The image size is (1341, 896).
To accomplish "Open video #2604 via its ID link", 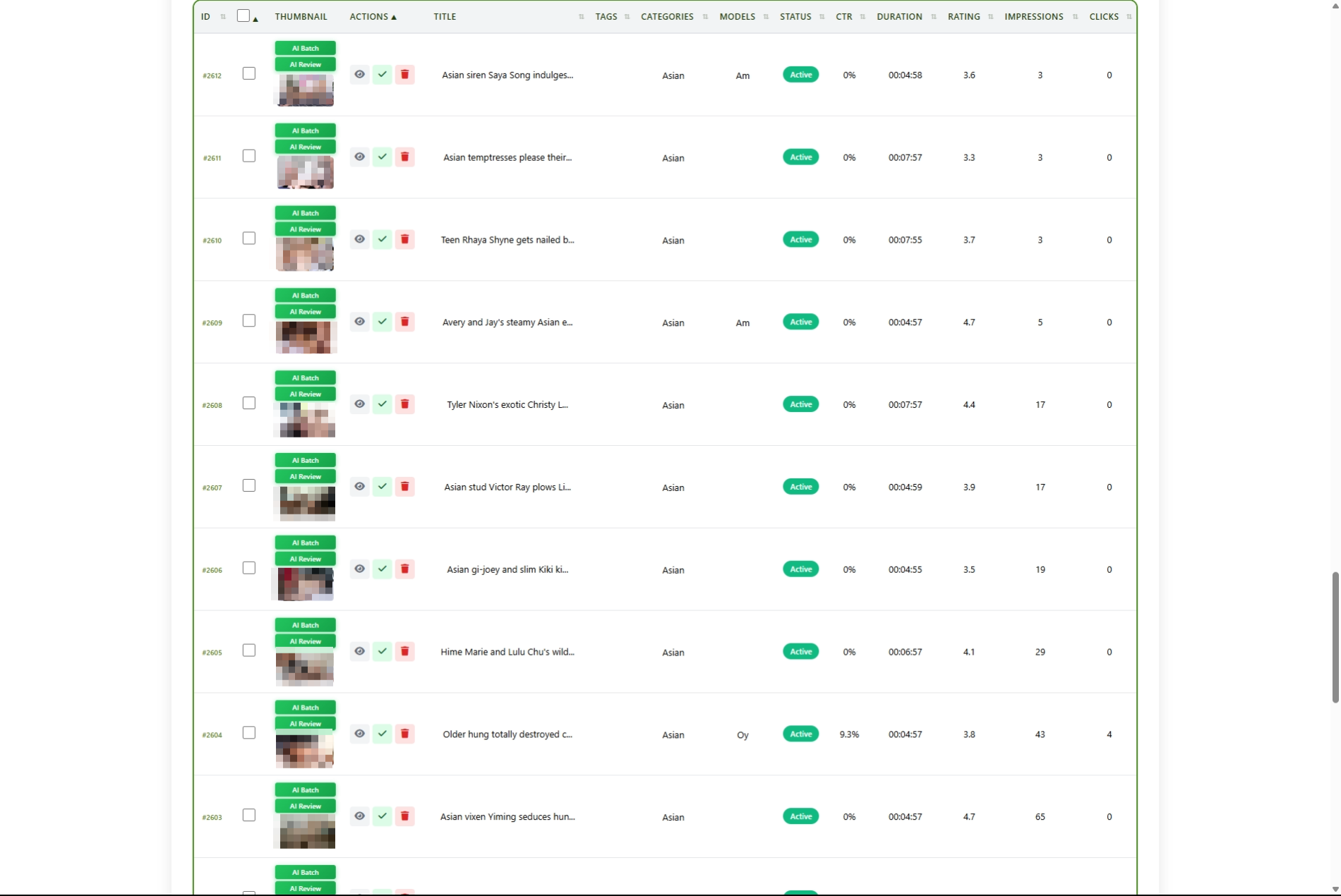I will 212,734.
